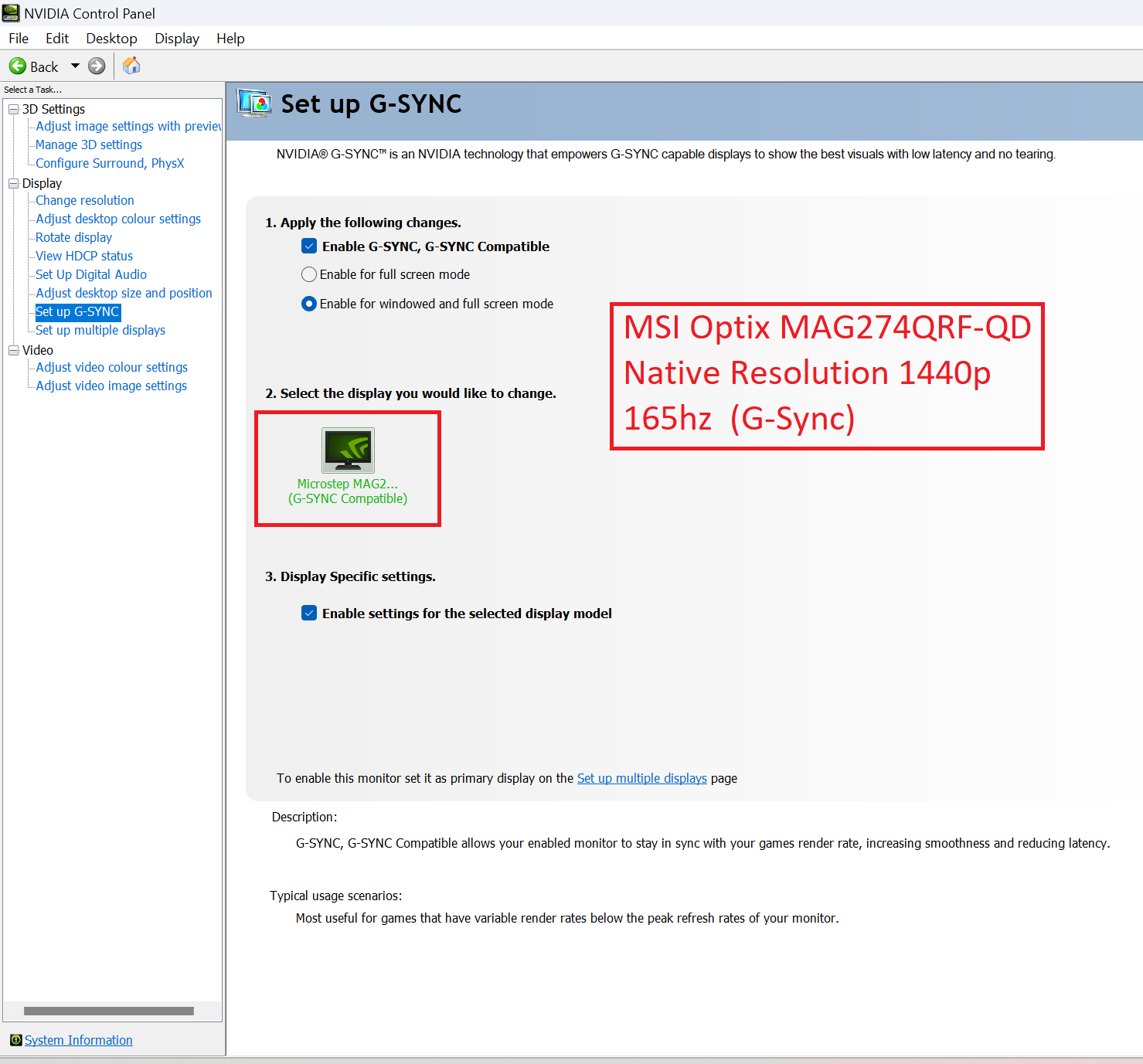Open Change resolution page
The height and width of the screenshot is (1064, 1143).
85,200
